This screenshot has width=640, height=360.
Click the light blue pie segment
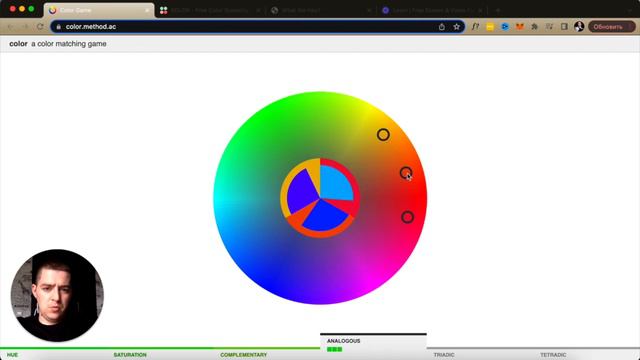click(336, 182)
